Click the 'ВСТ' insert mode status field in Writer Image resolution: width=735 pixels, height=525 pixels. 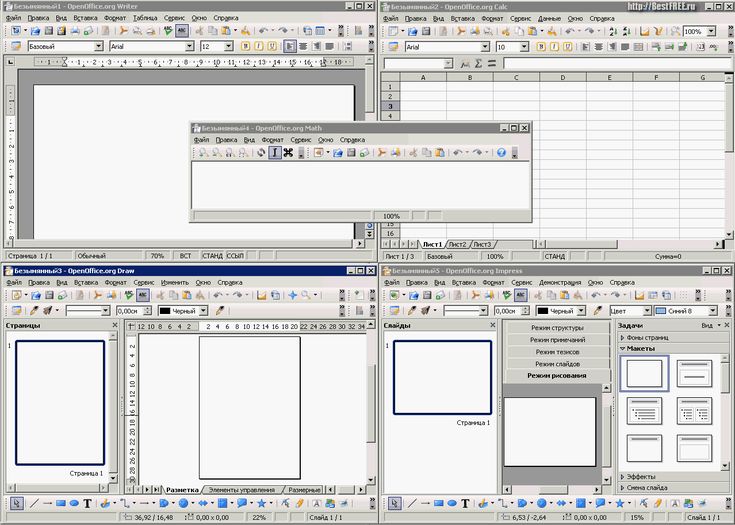(186, 255)
